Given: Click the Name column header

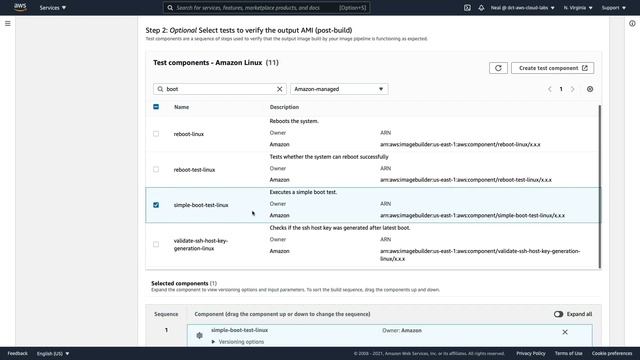Looking at the screenshot, I should (x=181, y=107).
